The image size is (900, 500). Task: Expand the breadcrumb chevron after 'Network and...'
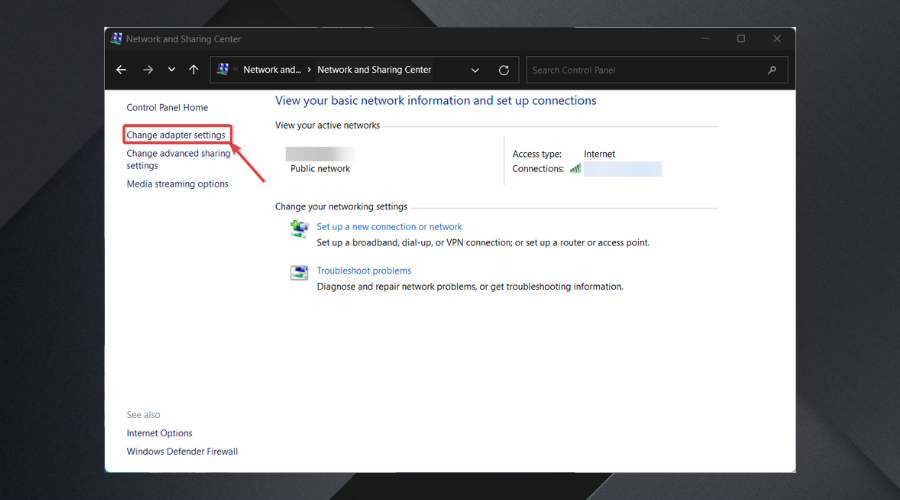click(308, 70)
